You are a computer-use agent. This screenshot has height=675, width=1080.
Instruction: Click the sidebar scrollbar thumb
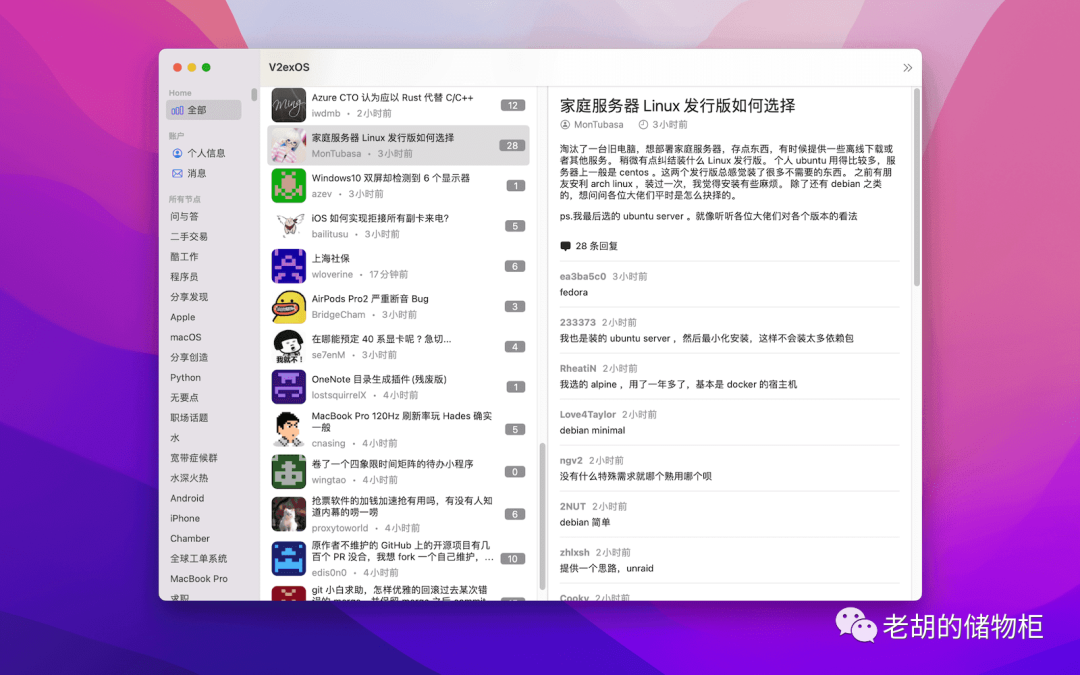(254, 94)
